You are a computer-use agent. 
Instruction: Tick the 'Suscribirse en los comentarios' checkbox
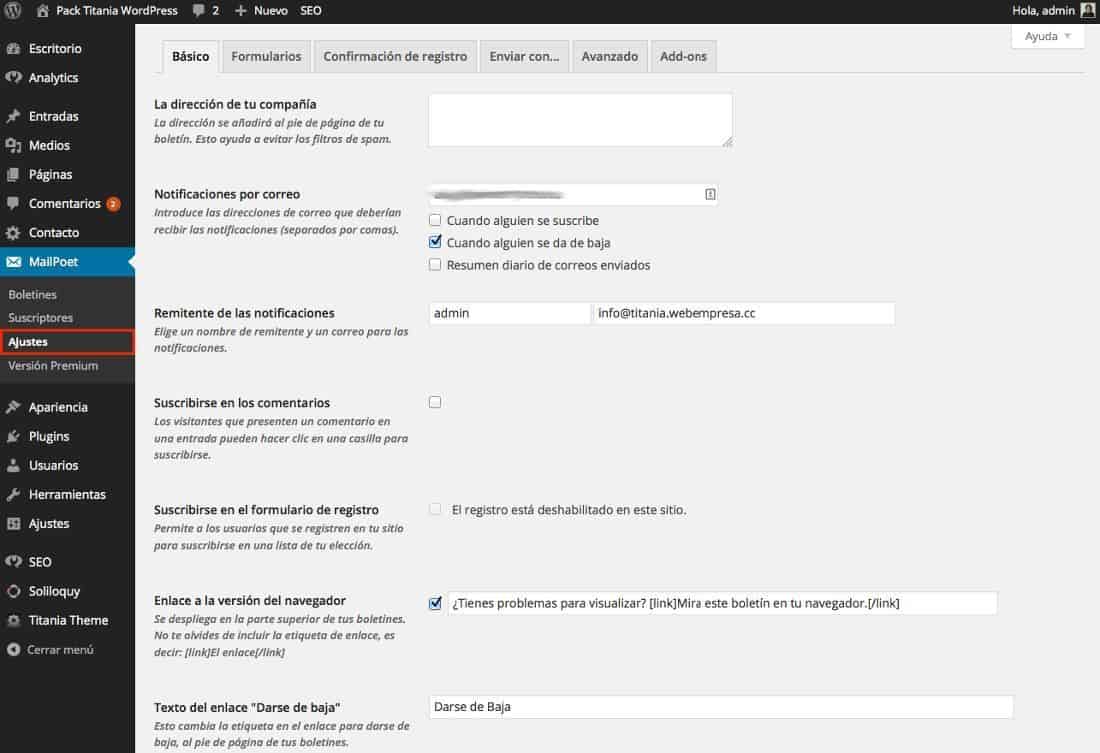(435, 402)
